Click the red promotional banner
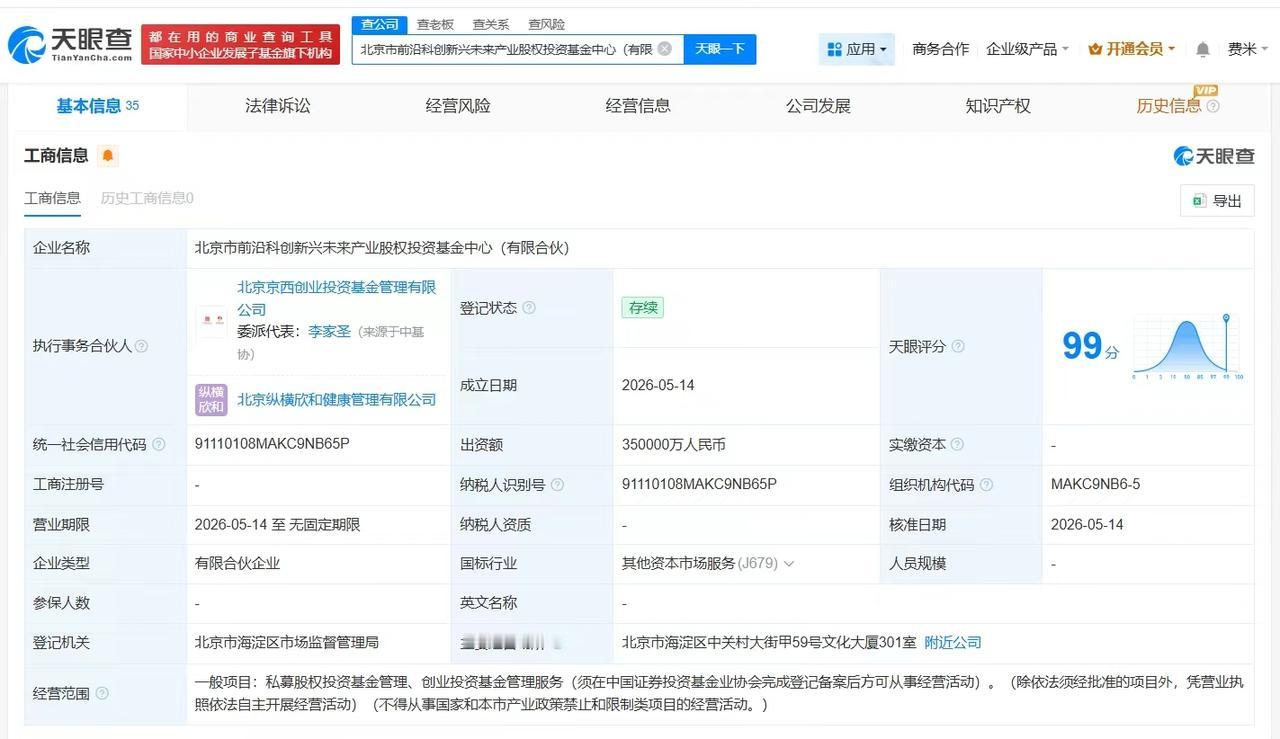The image size is (1280, 739). tap(240, 45)
